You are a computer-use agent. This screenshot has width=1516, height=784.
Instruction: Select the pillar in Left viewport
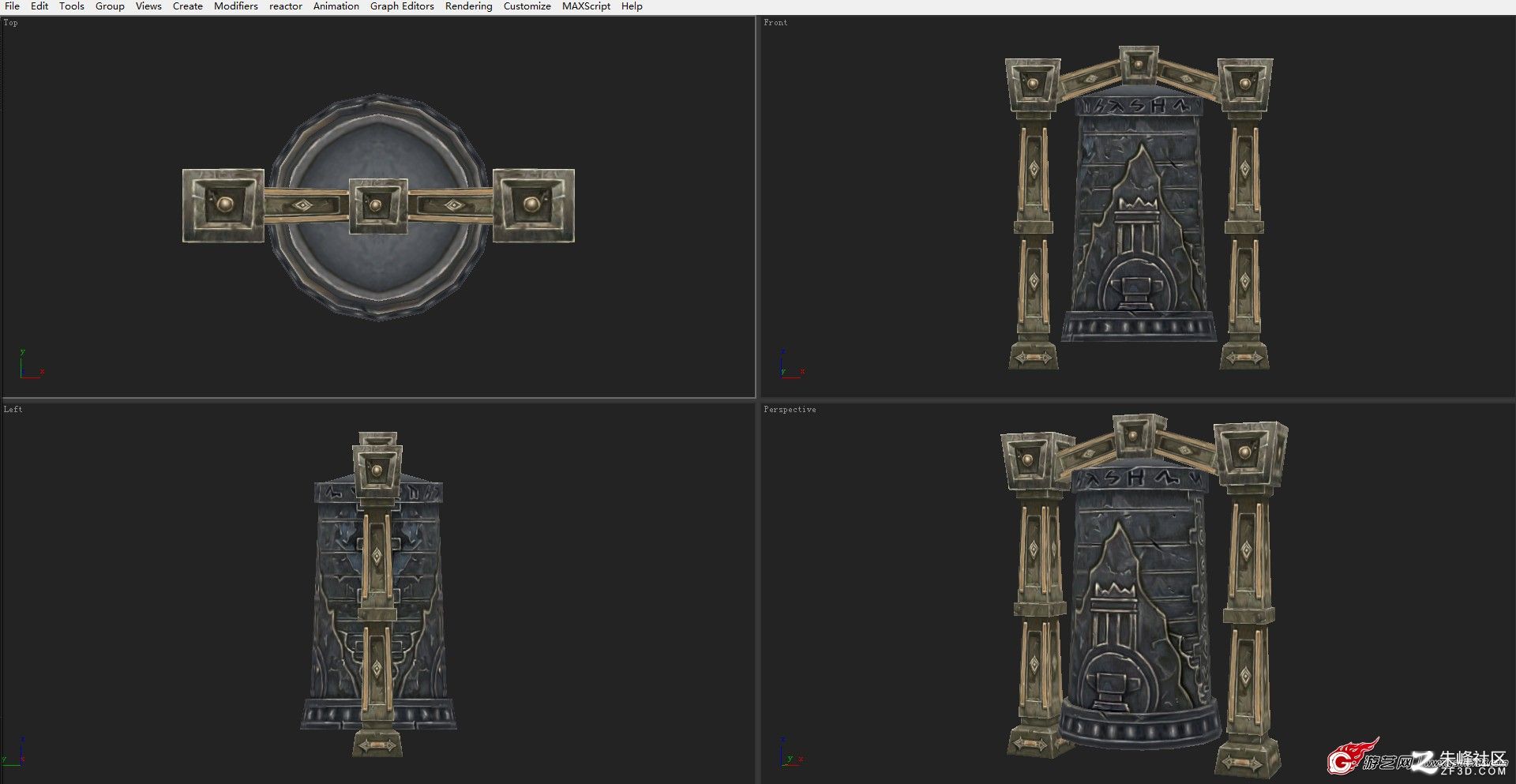pos(377,600)
